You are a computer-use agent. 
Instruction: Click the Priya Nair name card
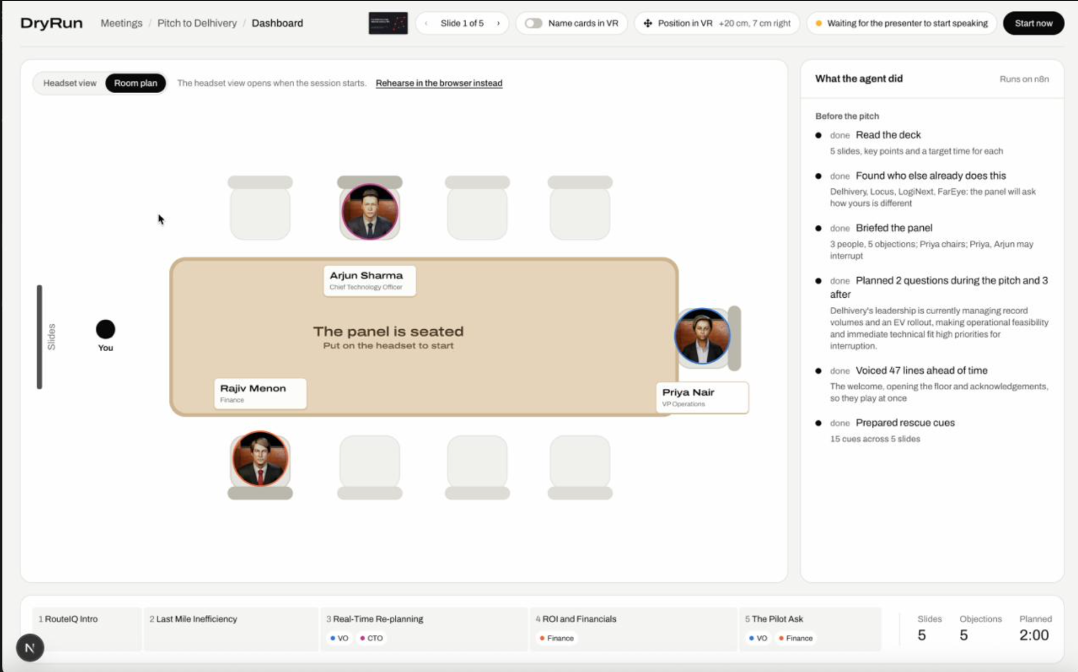[702, 398]
